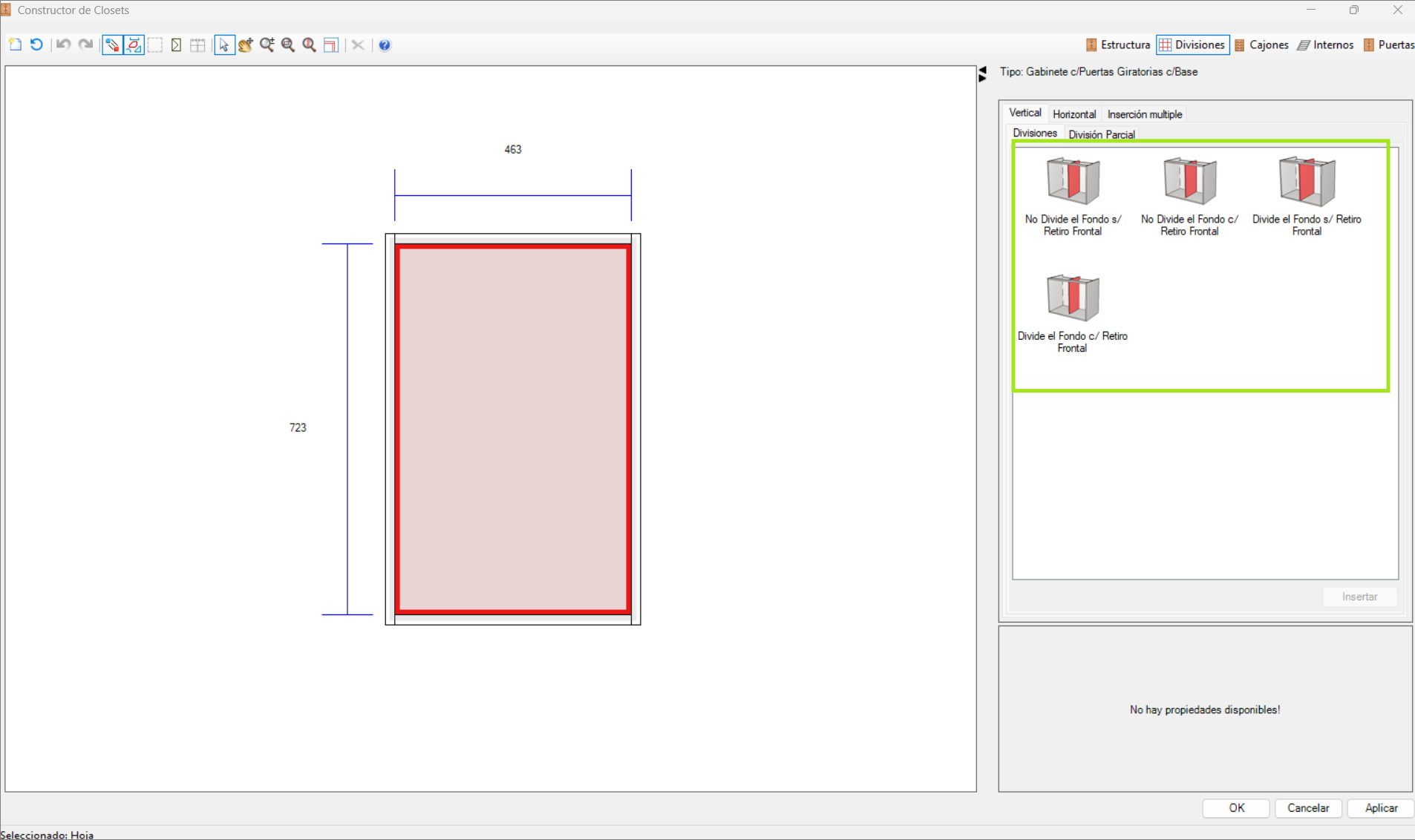The height and width of the screenshot is (840, 1415).
Task: Switch to the Horizontal tab
Action: tap(1074, 114)
